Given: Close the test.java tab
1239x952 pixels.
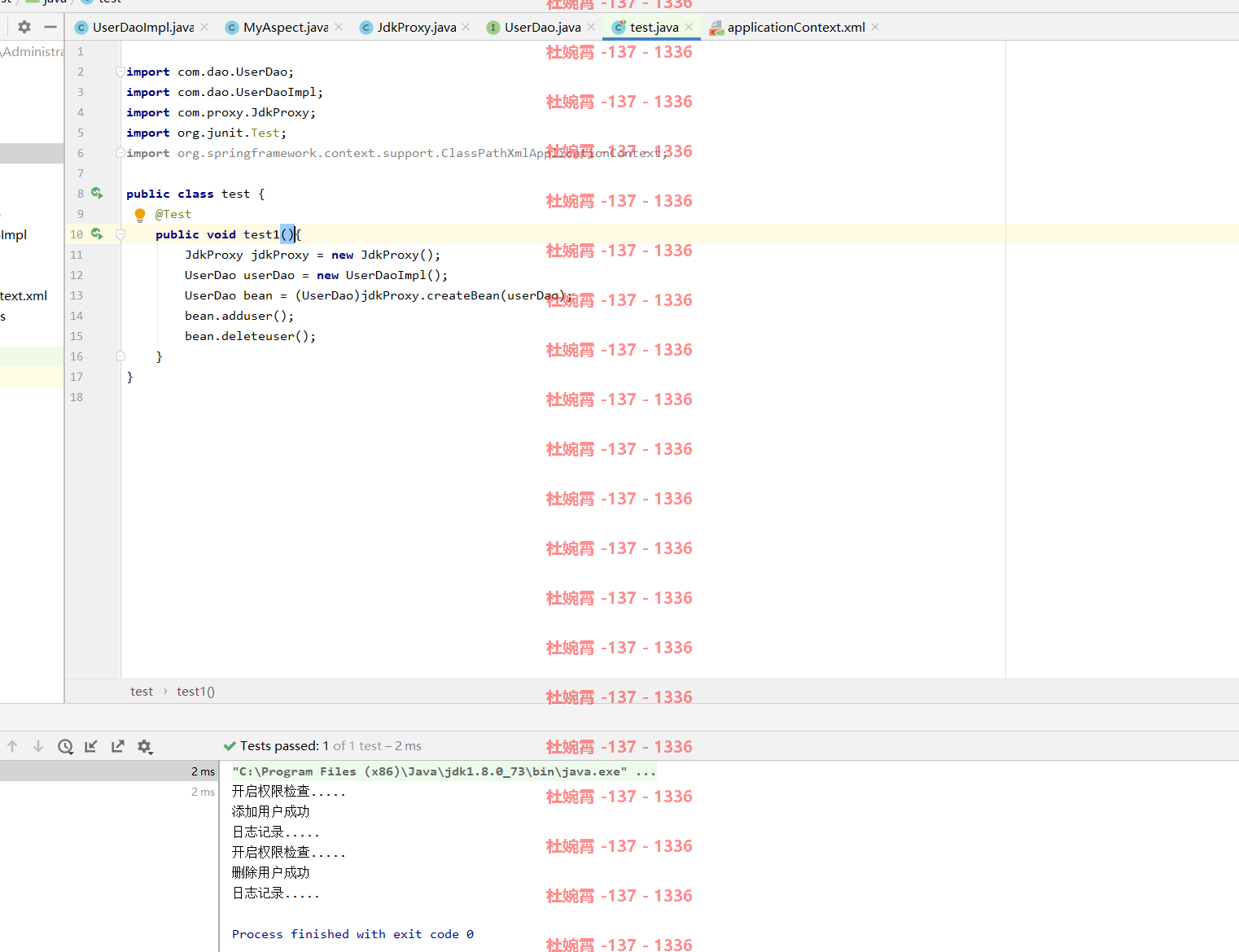Looking at the screenshot, I should pos(689,27).
